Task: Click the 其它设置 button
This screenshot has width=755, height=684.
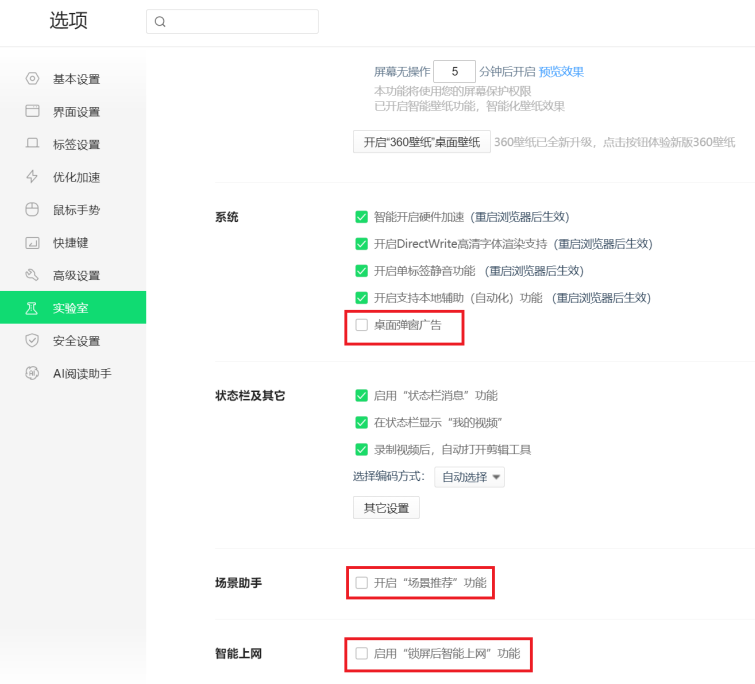Action: (386, 508)
